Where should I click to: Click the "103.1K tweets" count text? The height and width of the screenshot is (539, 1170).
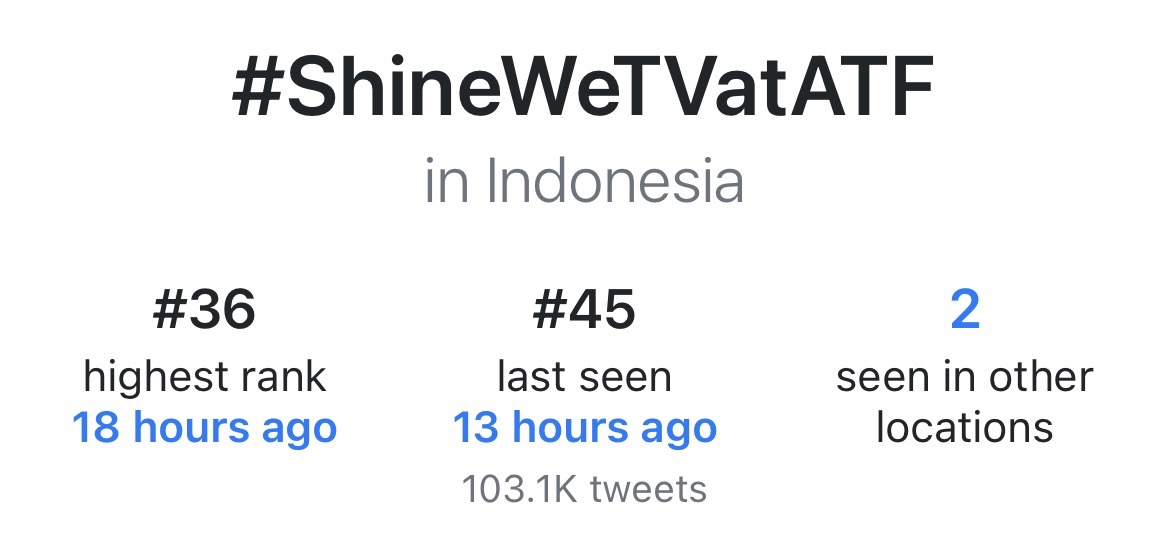(584, 490)
